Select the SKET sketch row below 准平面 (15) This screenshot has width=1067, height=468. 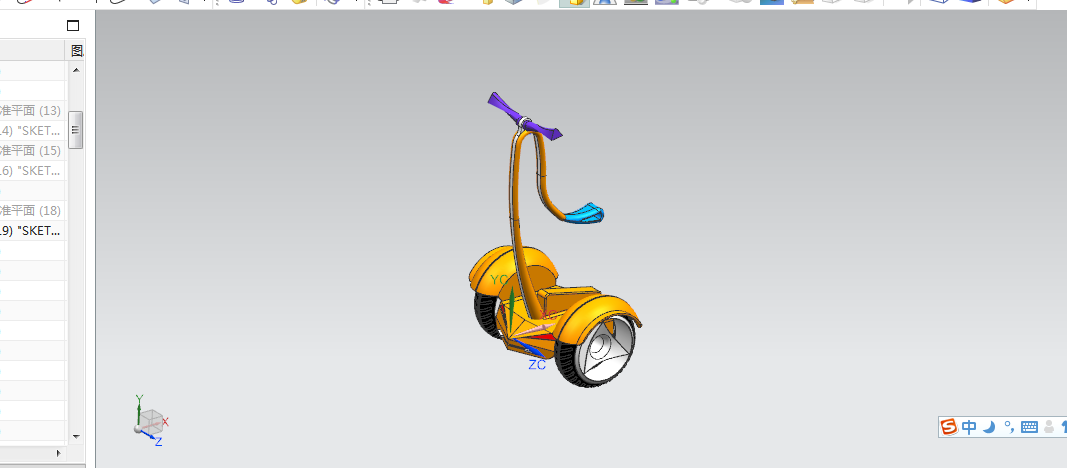33,171
